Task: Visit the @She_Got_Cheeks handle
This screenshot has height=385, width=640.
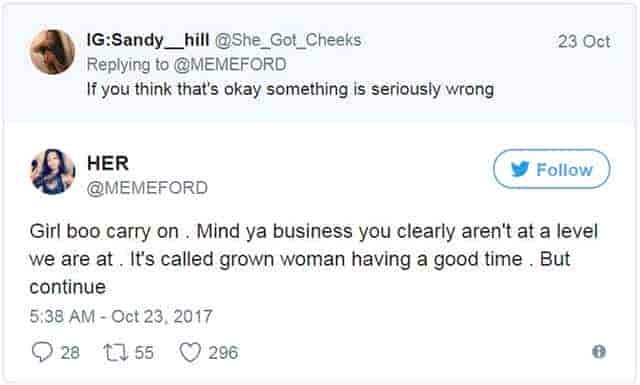Action: point(288,40)
